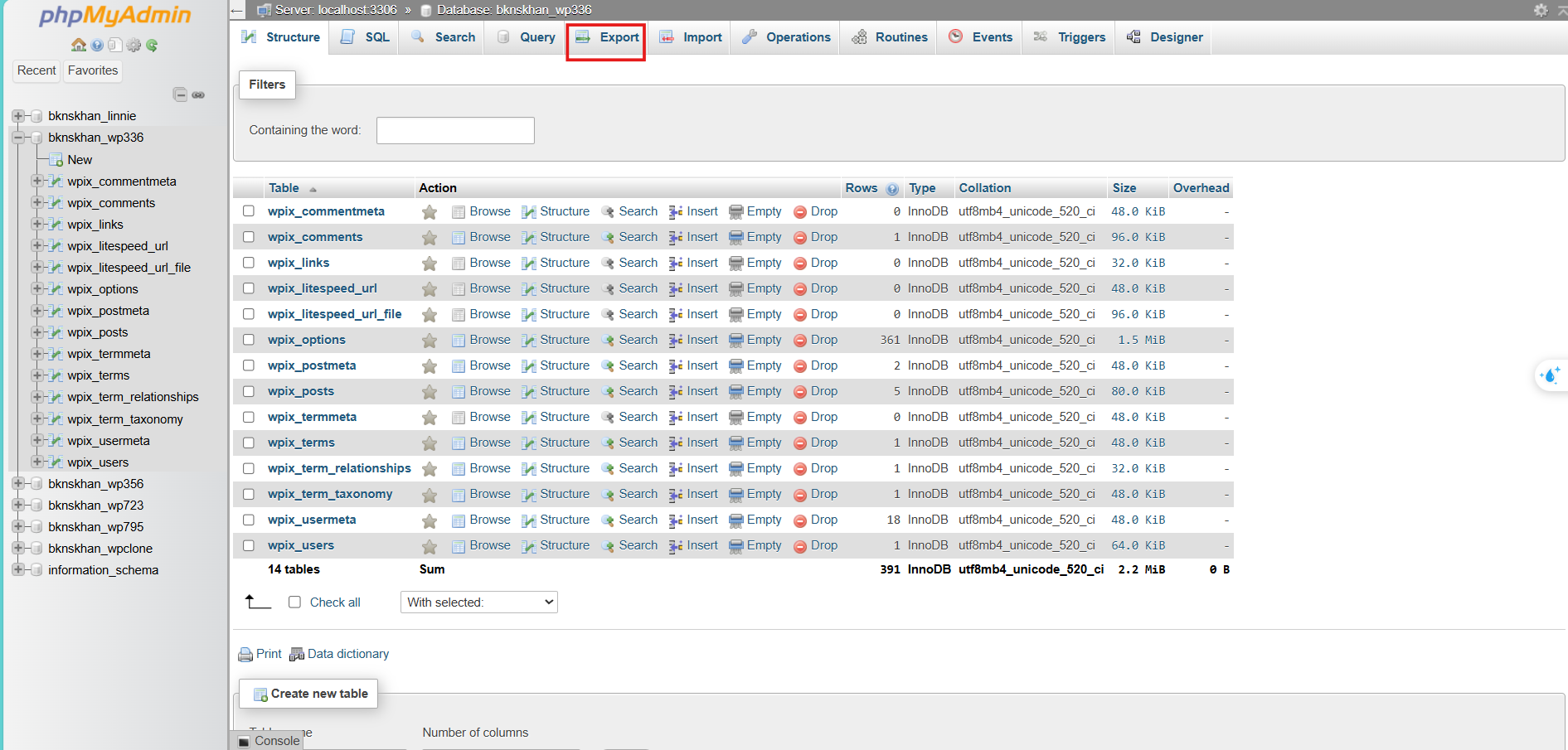The image size is (1568, 750).
Task: Select wpix_links row checkbox
Action: click(249, 263)
